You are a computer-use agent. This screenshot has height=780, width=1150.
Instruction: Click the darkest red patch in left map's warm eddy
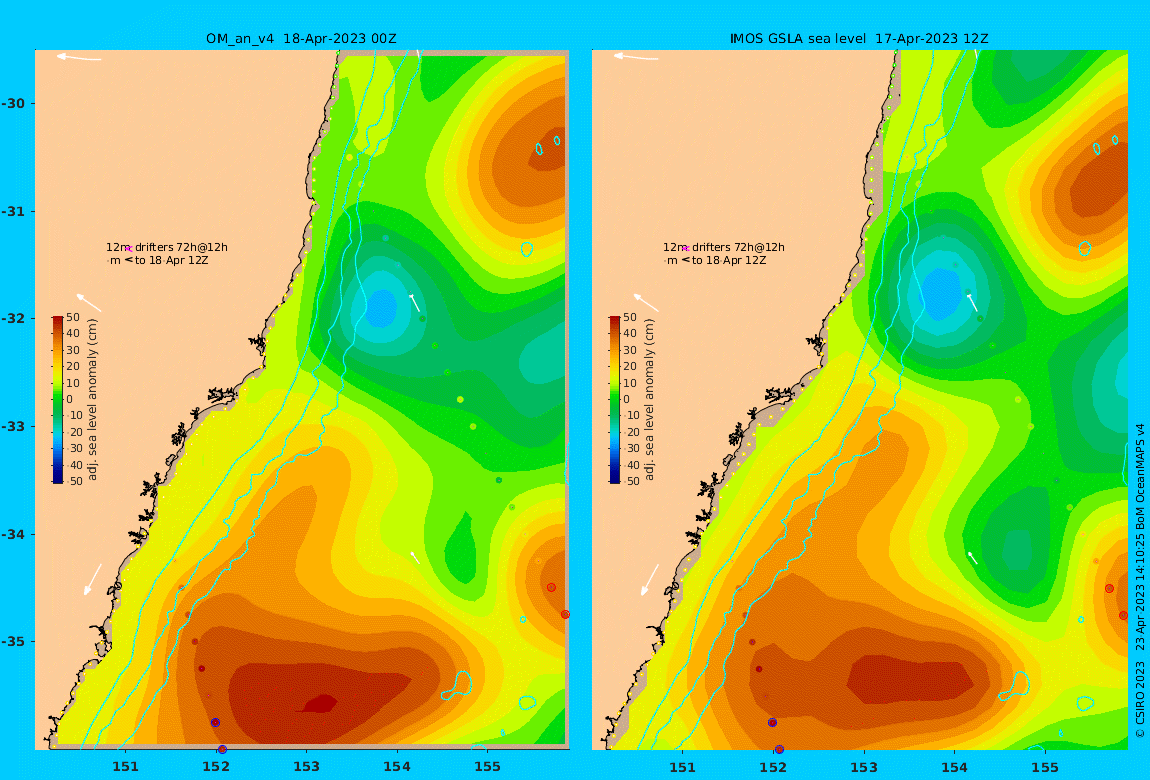click(x=318, y=704)
